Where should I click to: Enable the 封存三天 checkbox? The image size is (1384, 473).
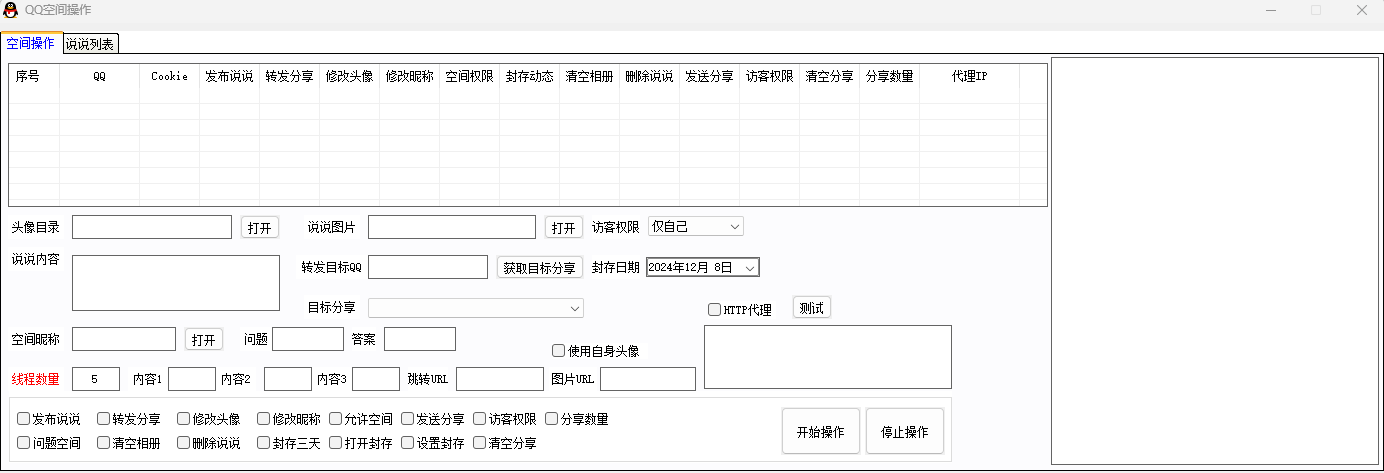click(x=264, y=443)
